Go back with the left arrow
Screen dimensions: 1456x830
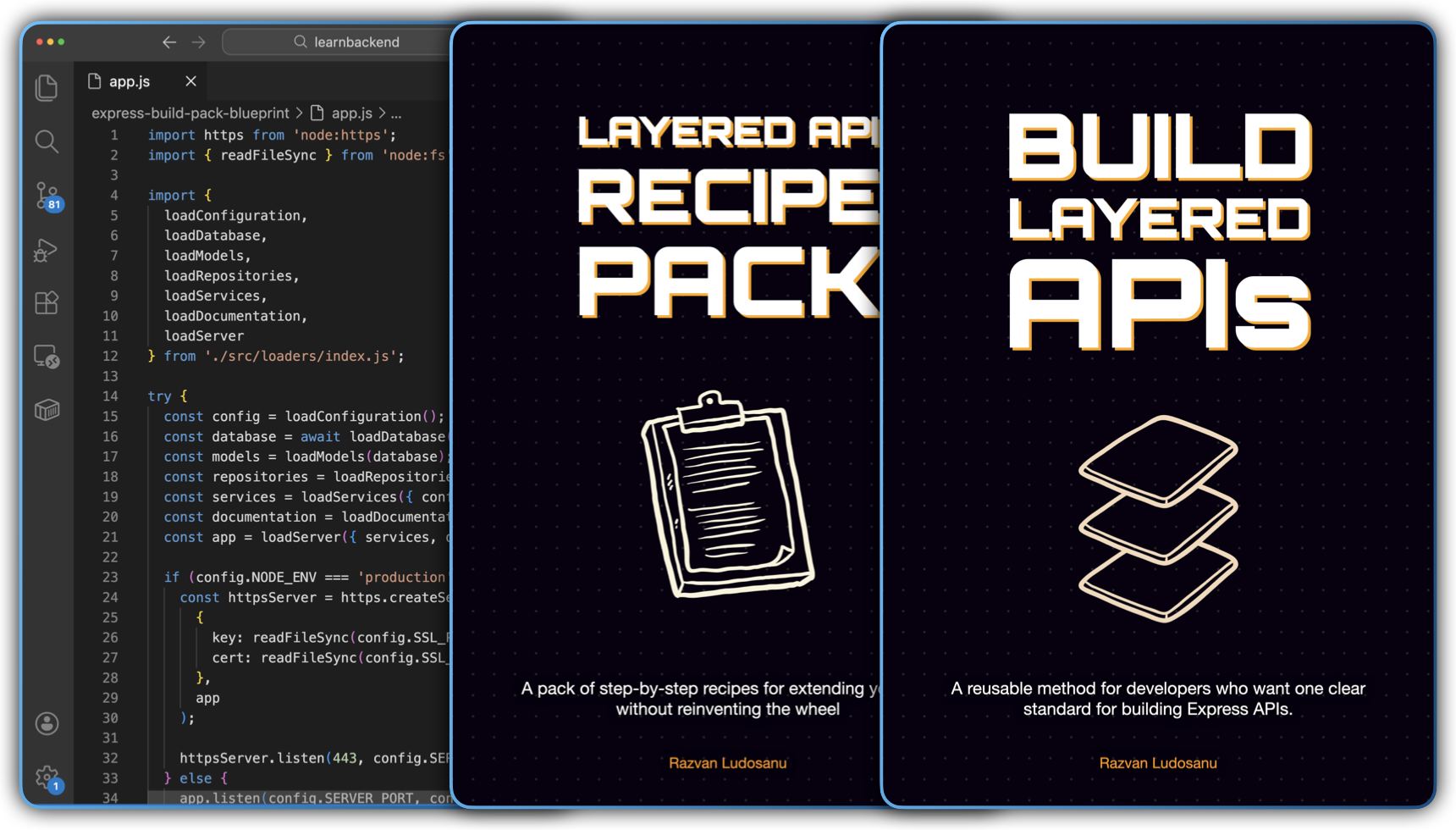click(x=169, y=42)
